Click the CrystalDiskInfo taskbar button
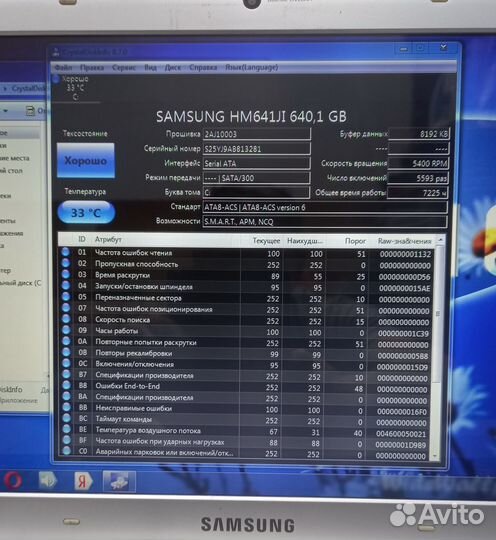 pos(119,481)
